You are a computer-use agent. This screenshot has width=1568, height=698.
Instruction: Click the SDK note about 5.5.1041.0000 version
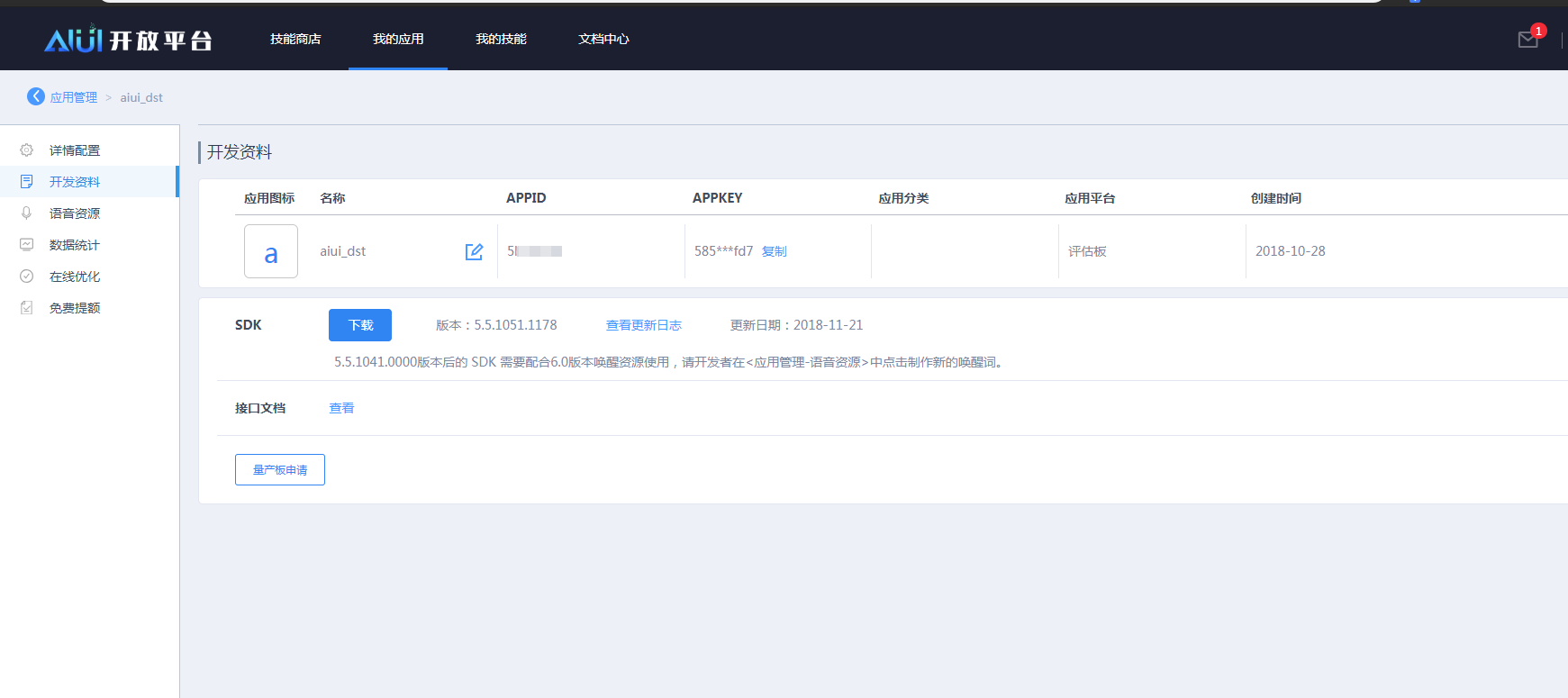click(x=669, y=362)
